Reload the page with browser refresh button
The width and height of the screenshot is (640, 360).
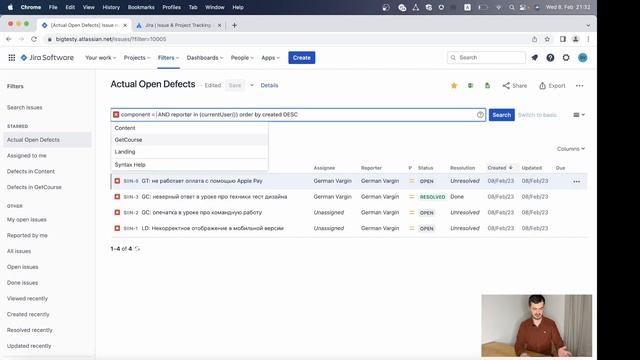click(x=34, y=39)
